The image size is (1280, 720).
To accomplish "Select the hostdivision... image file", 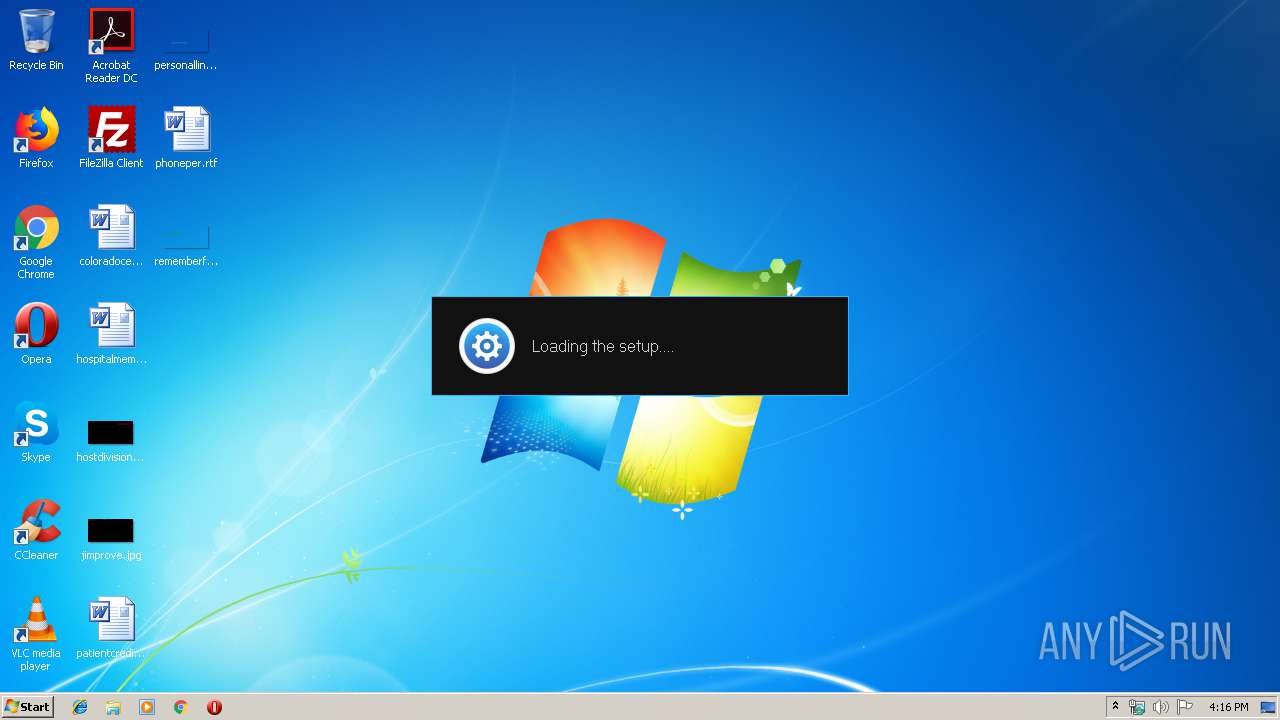I will click(x=111, y=439).
